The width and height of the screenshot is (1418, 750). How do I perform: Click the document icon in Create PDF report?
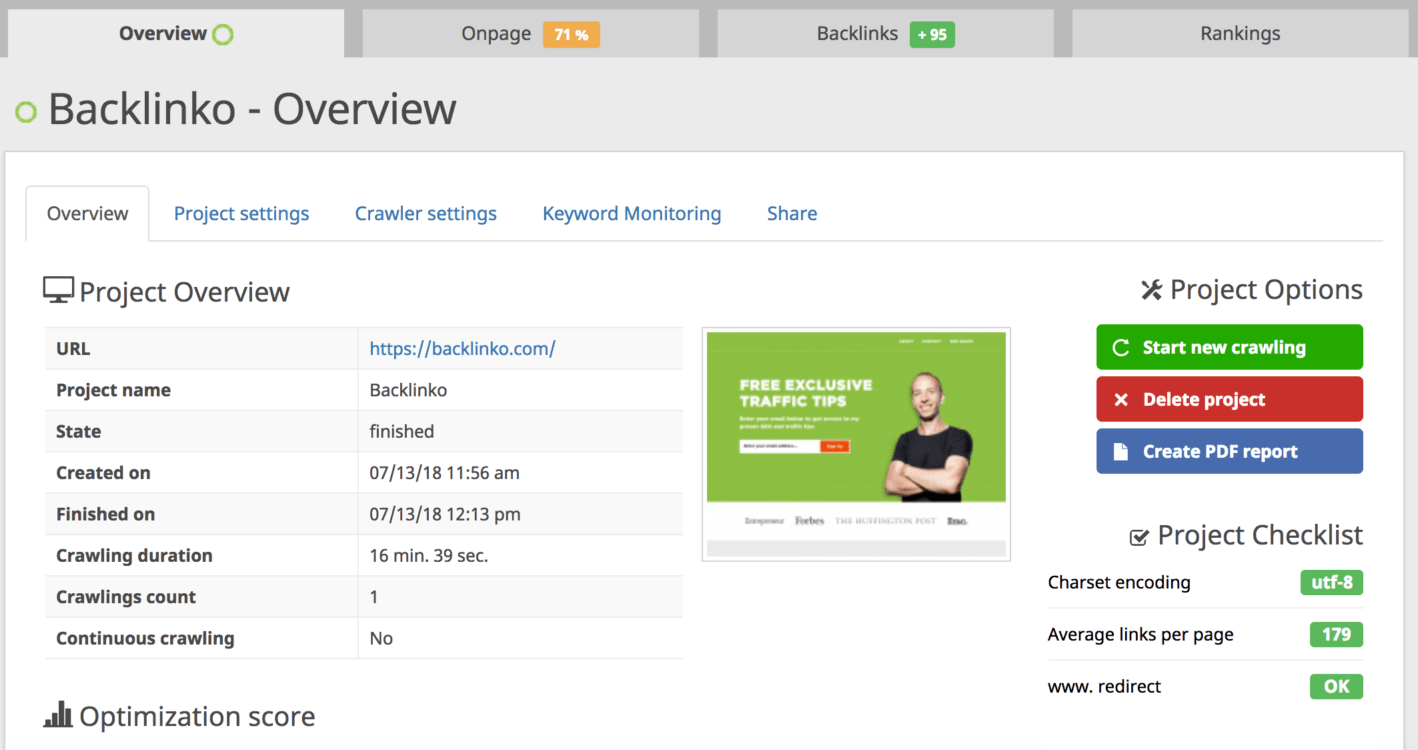click(1121, 452)
